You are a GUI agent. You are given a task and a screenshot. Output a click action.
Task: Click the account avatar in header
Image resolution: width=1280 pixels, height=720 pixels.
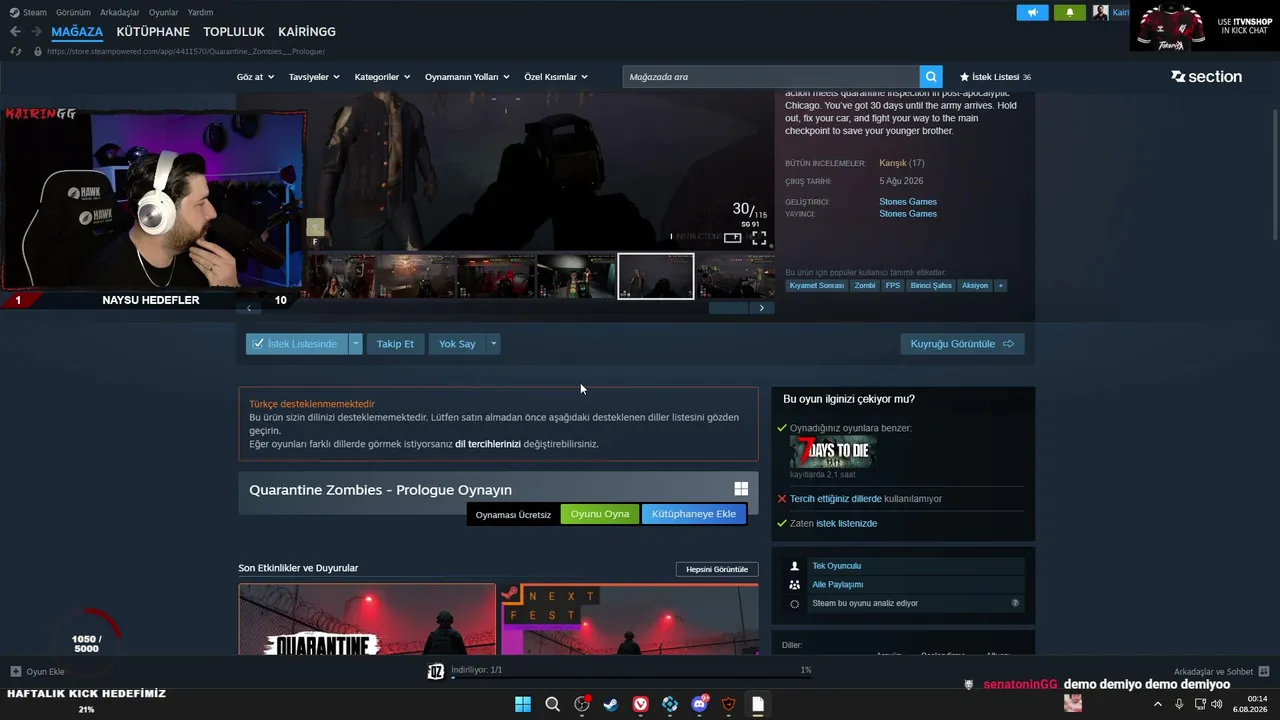1101,12
